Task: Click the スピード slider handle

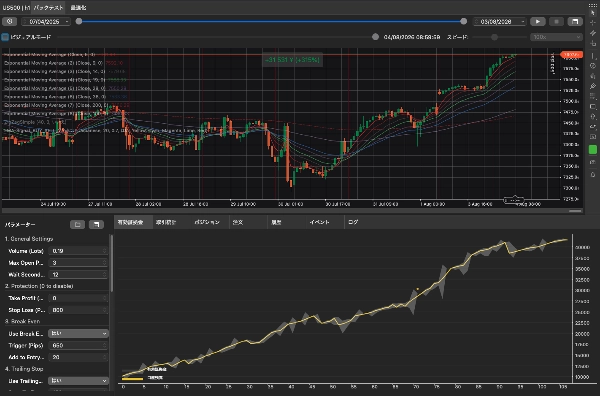Action: point(494,37)
